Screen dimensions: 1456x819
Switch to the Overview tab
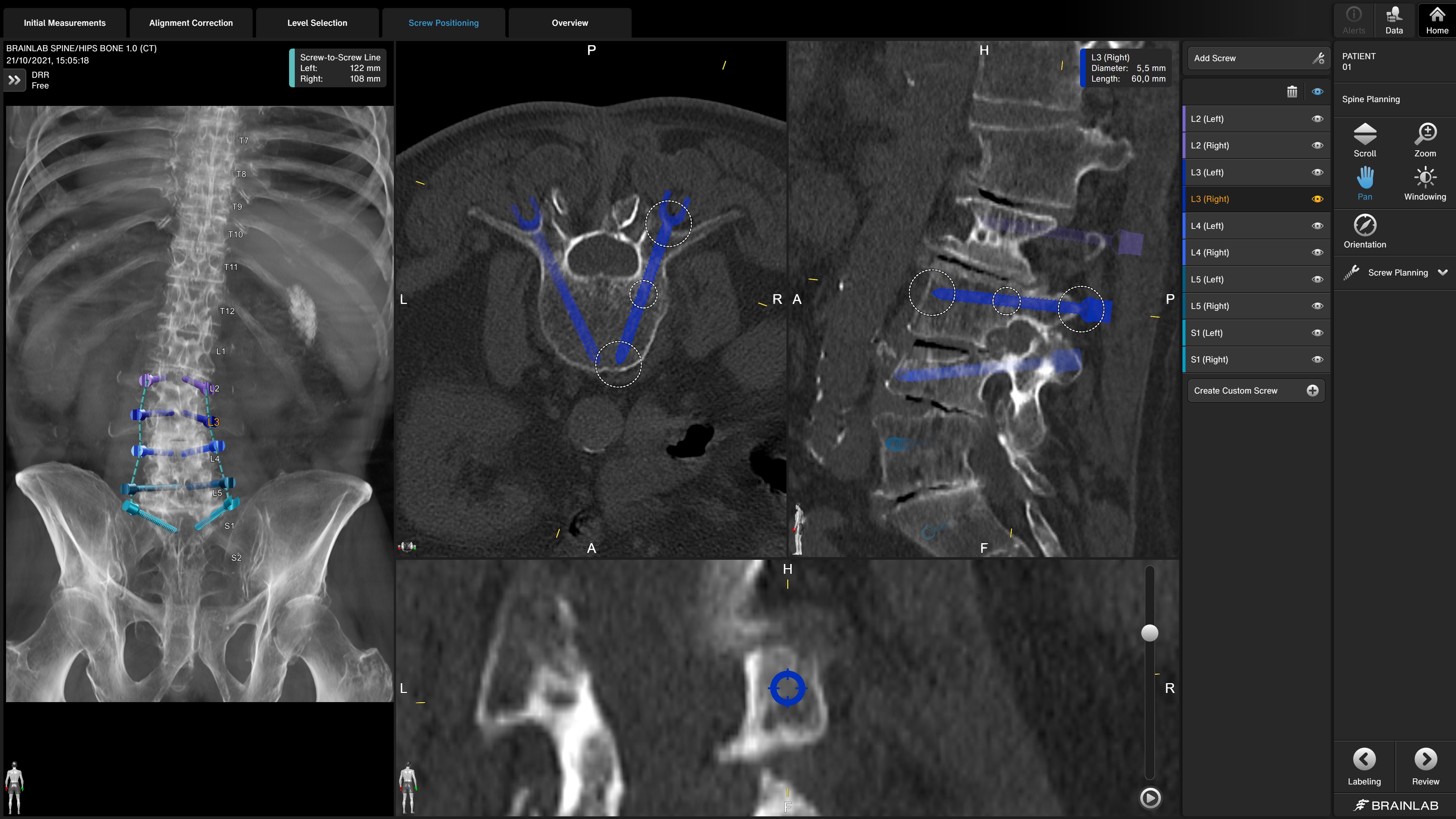(569, 23)
